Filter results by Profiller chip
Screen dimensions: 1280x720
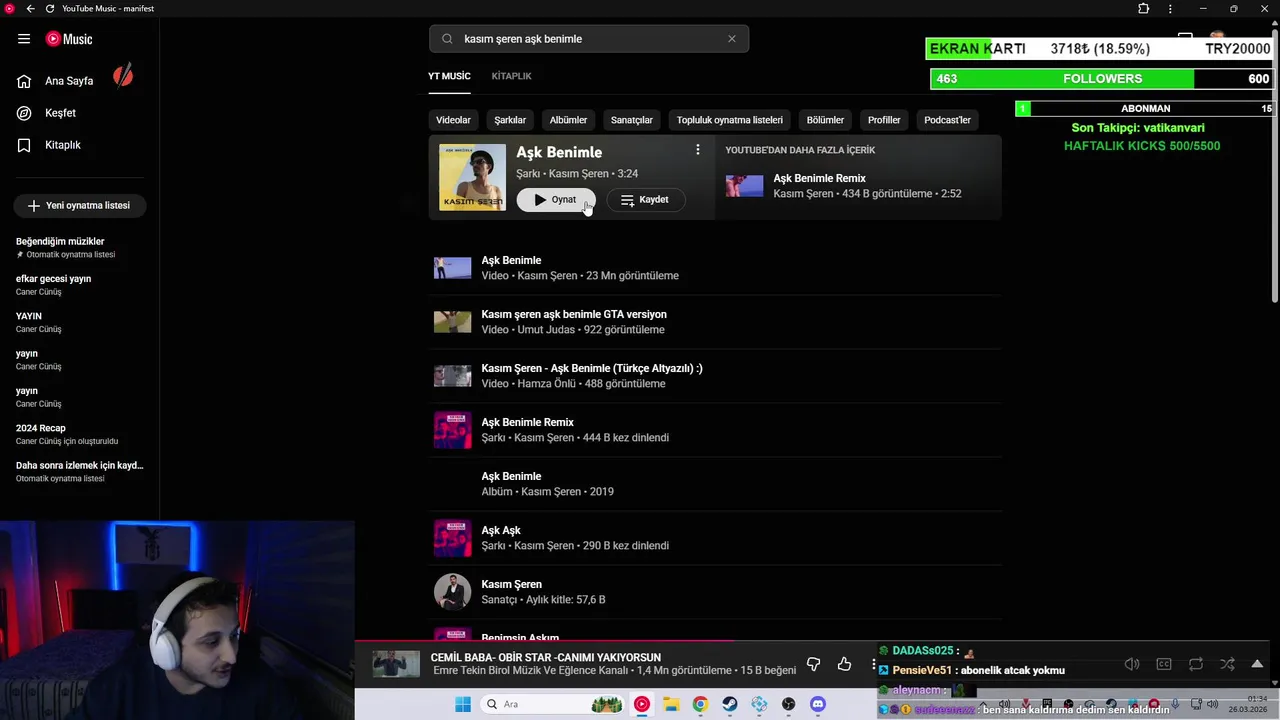884,120
